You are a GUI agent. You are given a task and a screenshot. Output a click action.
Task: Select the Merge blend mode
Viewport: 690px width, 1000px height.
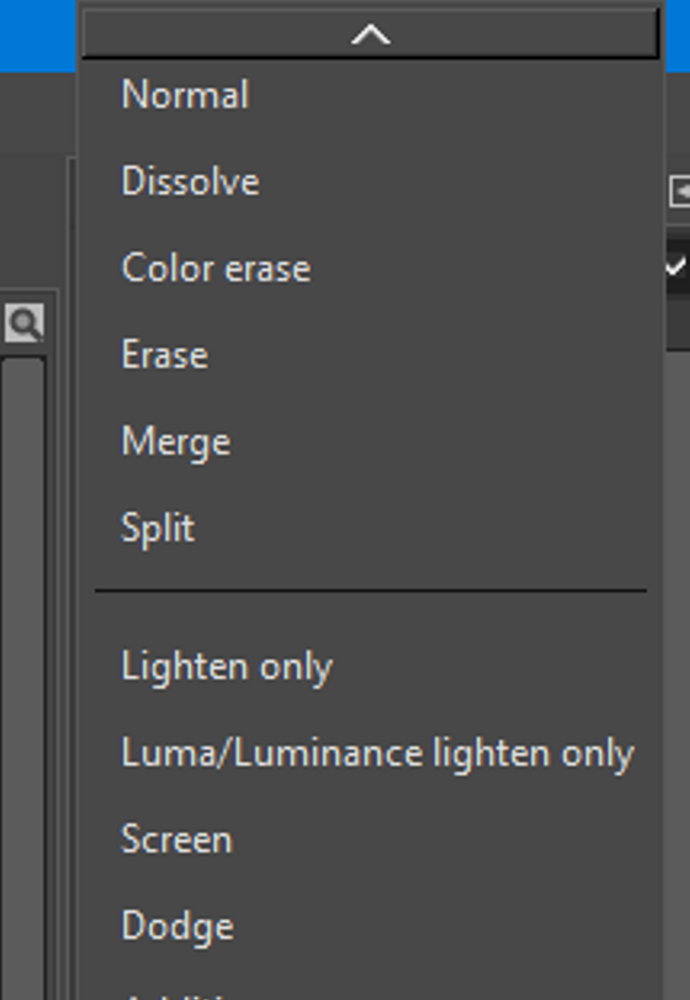(x=175, y=440)
